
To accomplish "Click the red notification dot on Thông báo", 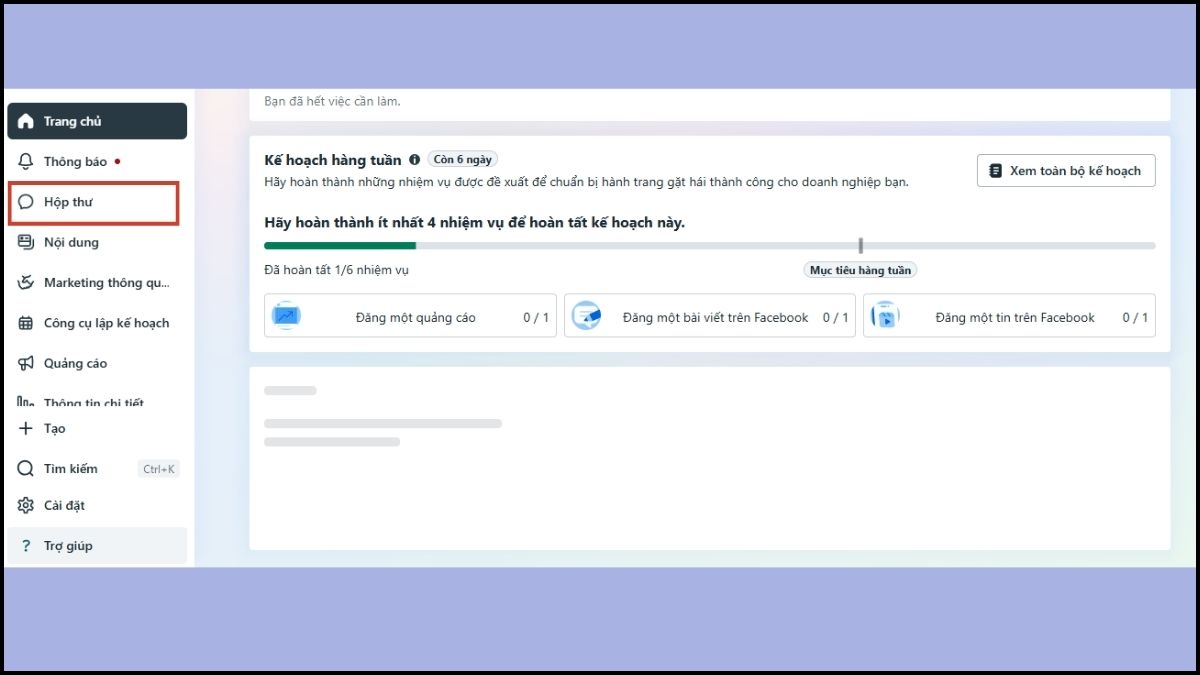I will coord(118,161).
